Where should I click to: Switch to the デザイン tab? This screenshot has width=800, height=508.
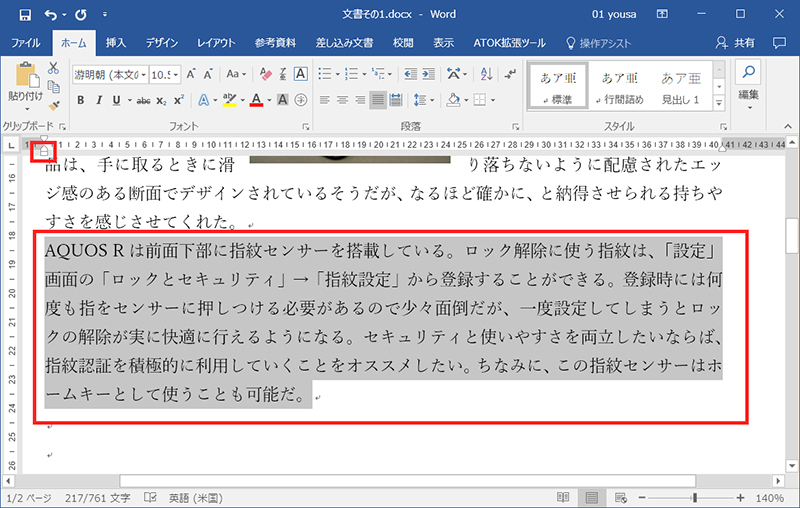tap(162, 43)
